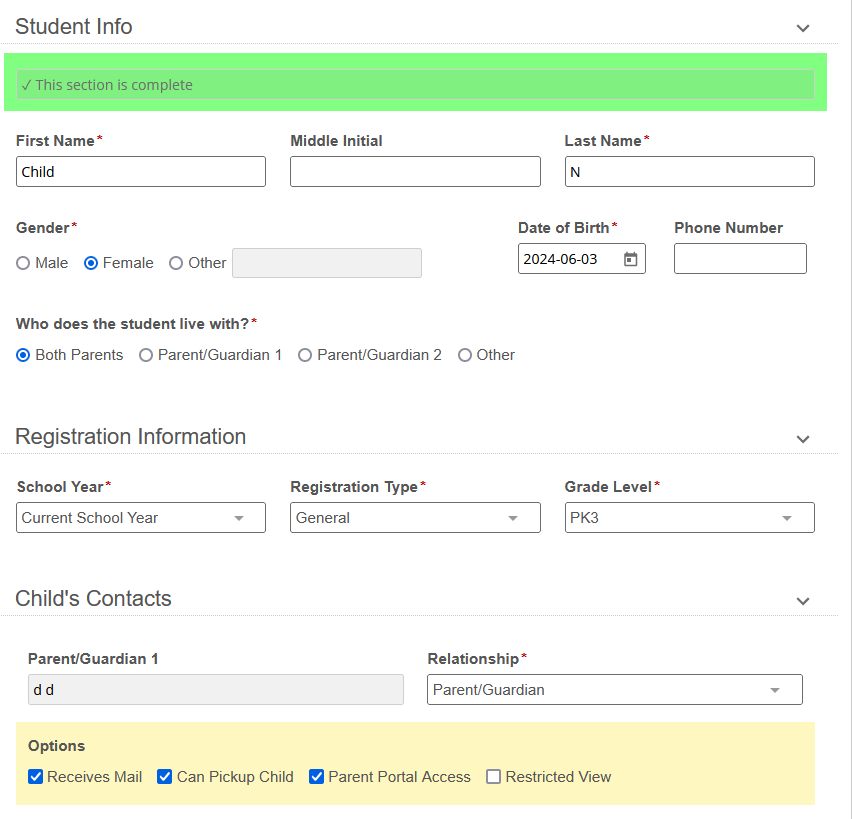The image size is (854, 819).
Task: Click the Phone Number field
Action: [x=739, y=259]
